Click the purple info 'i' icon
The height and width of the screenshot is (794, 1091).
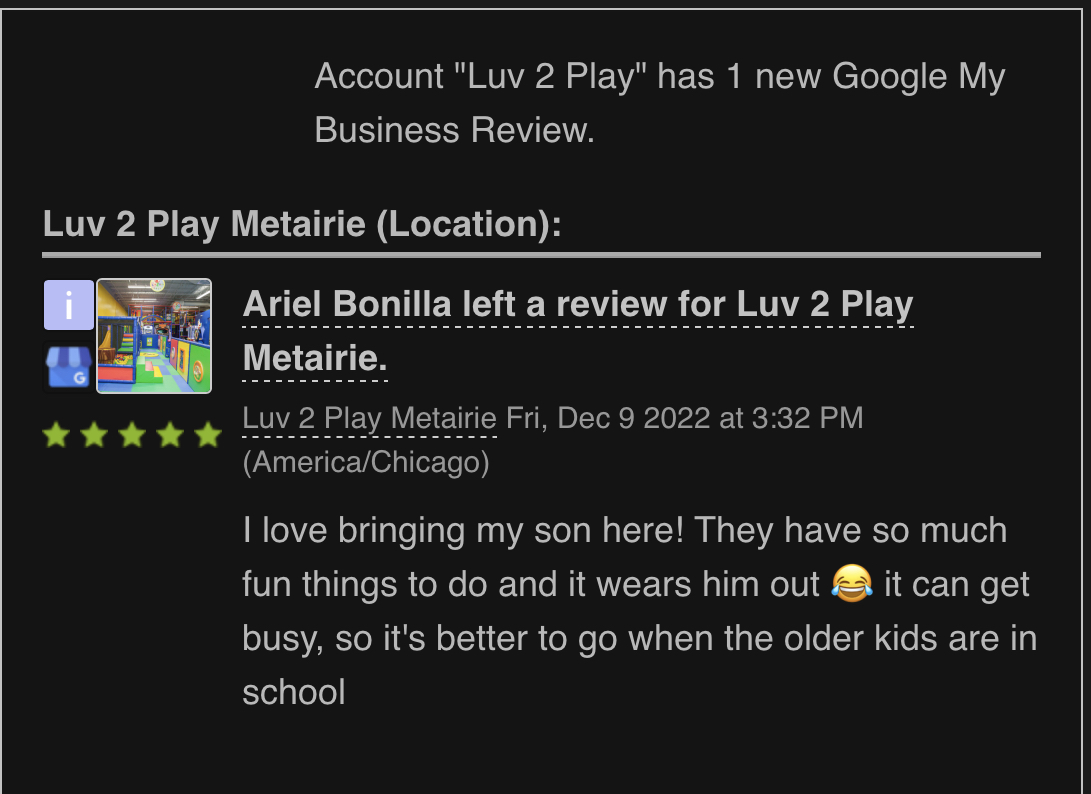click(68, 305)
